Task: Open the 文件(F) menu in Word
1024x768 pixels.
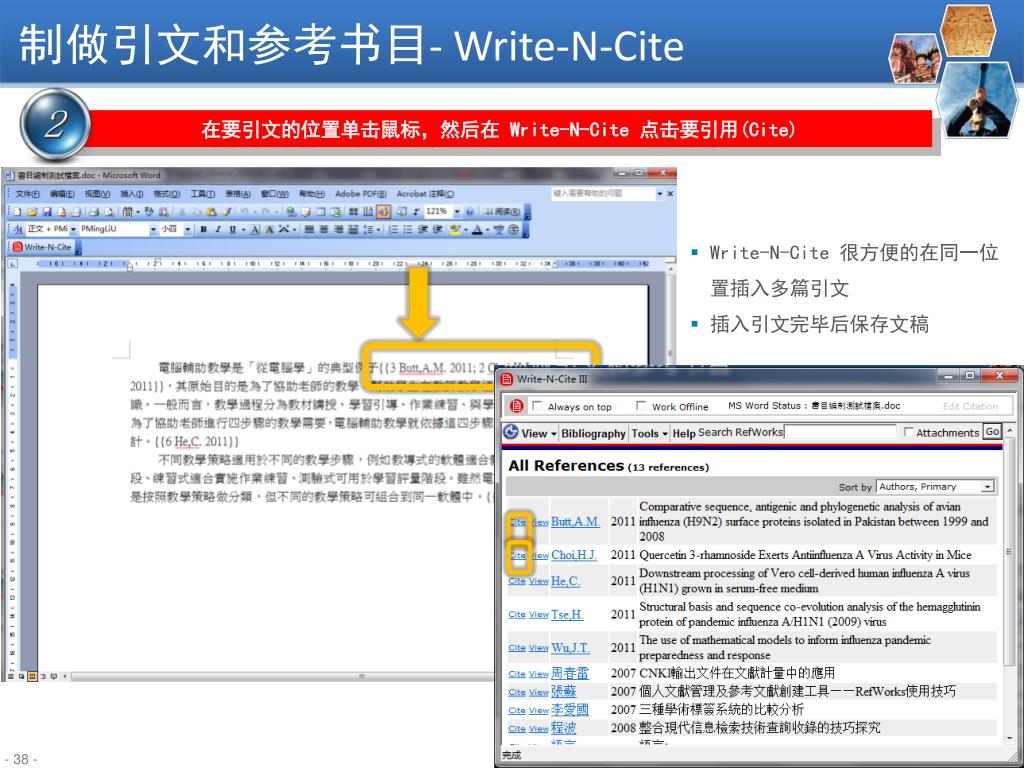Action: pyautogui.click(x=27, y=194)
